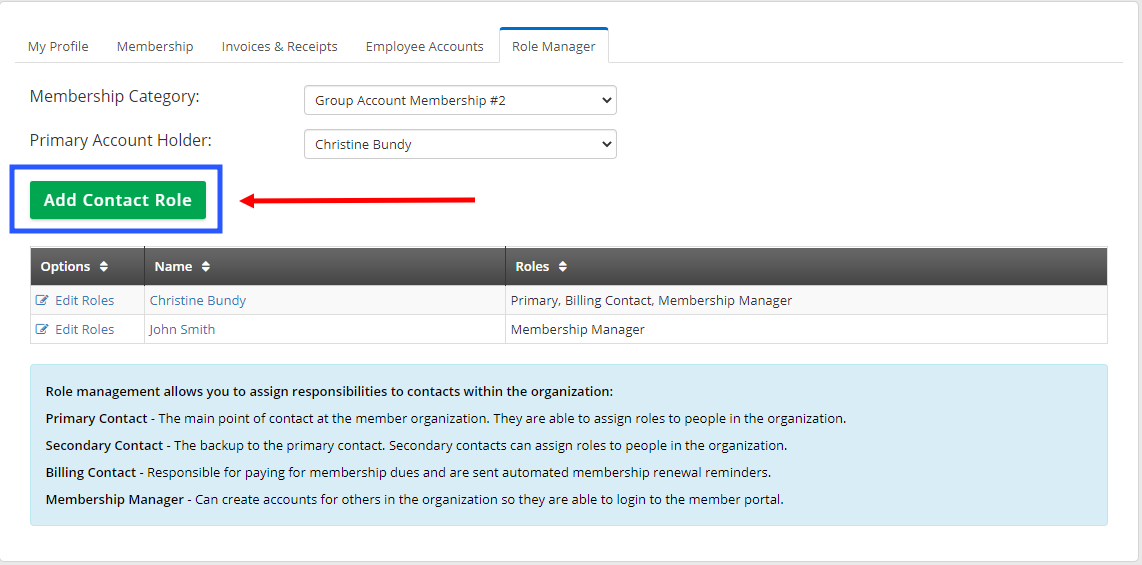Screen dimensions: 1142x565
Task: Select the Employee Accounts tab
Action: pyautogui.click(x=425, y=46)
